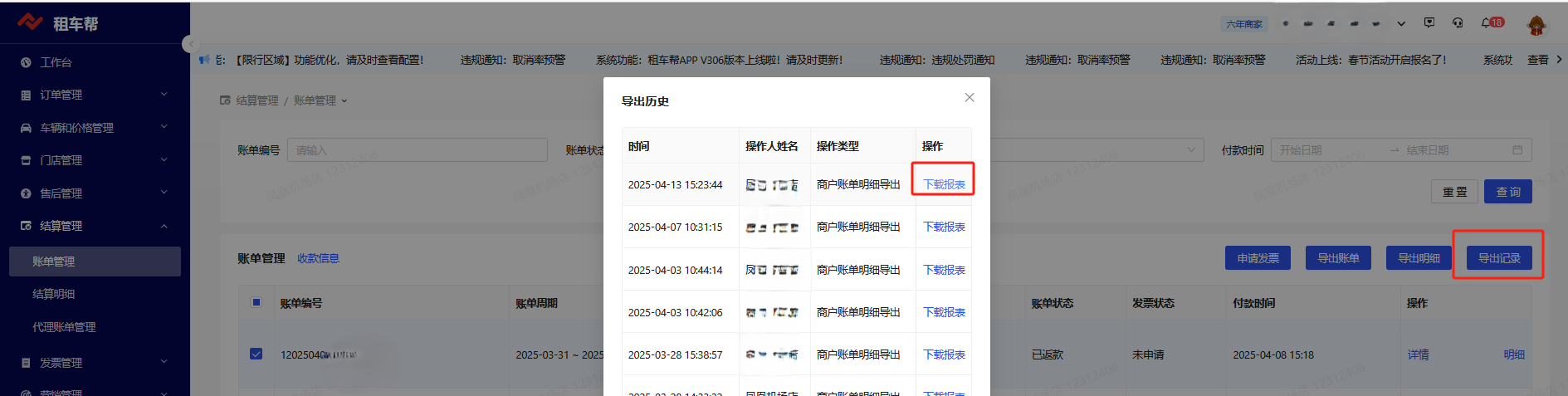This screenshot has width=1568, height=396.
Task: Click the feedback message icon in header
Action: [x=1429, y=23]
